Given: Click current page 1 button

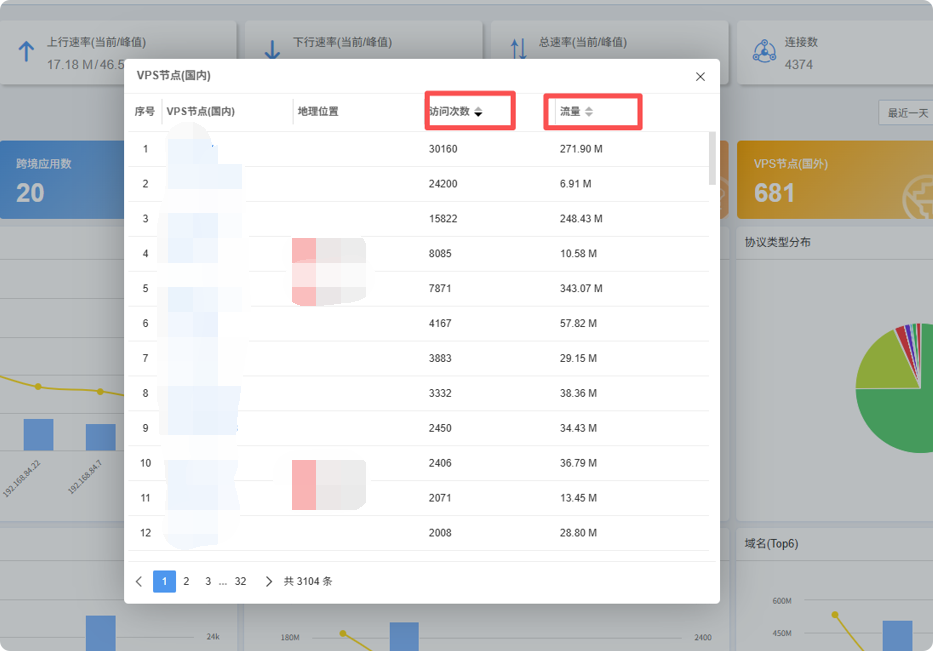Looking at the screenshot, I should coord(164,581).
